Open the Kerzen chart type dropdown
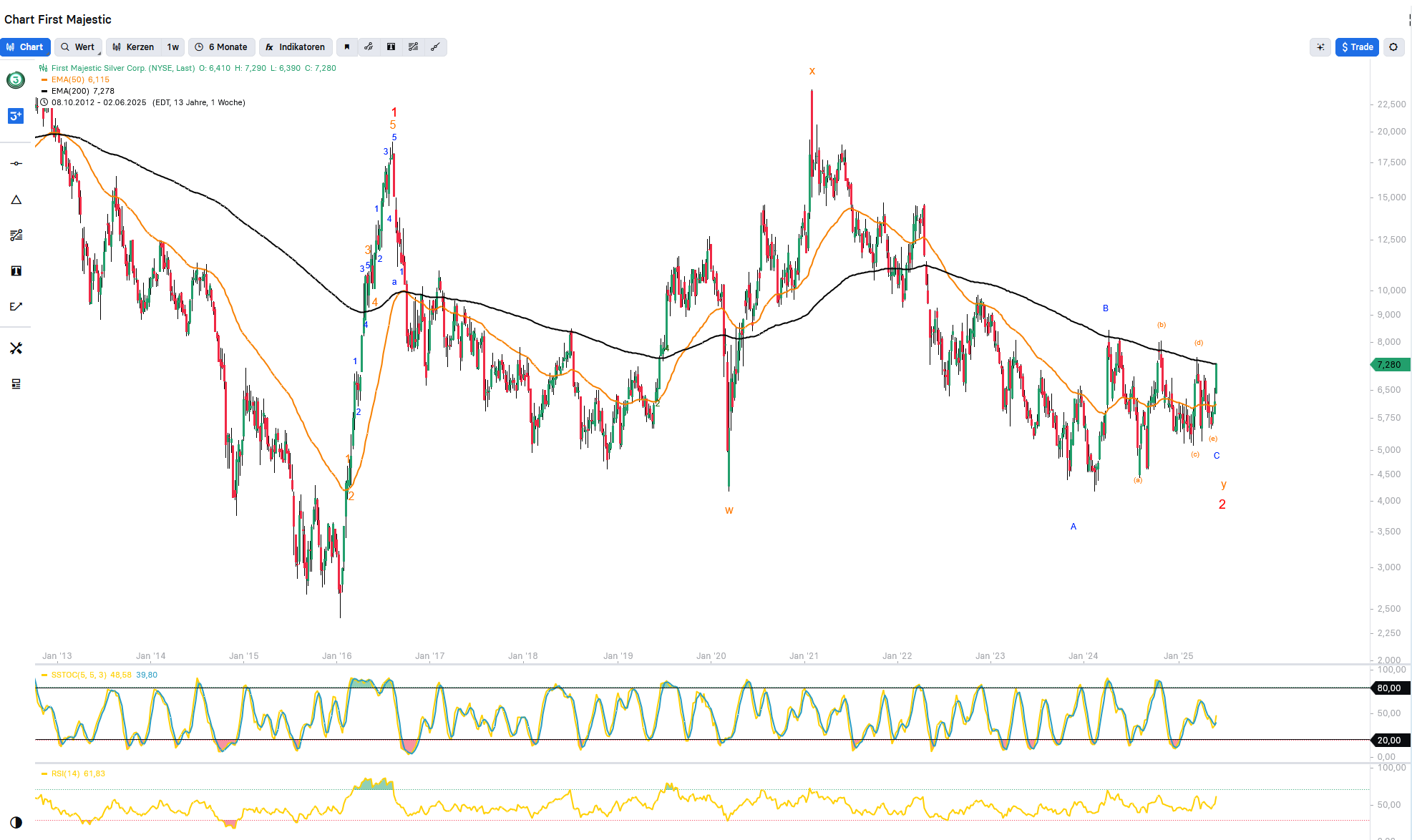The image size is (1412, 840). point(134,47)
